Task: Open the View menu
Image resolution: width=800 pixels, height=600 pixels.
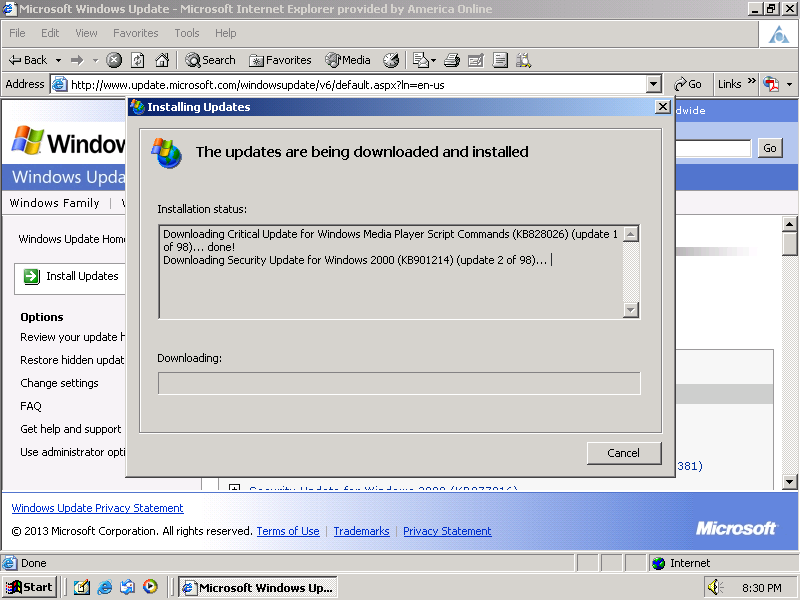Action: coord(86,33)
